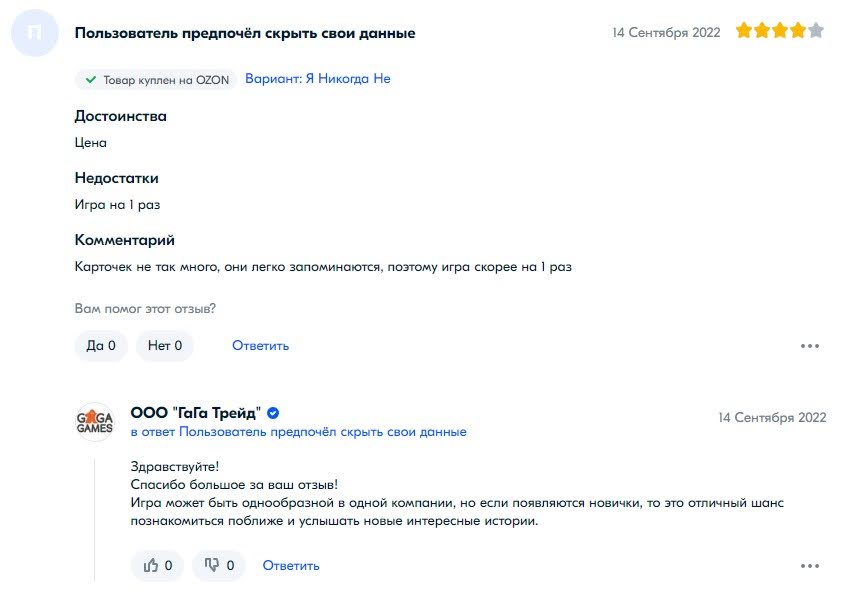856x597 pixels.
Task: Click the GaGa Games seller logo
Action: 95,422
